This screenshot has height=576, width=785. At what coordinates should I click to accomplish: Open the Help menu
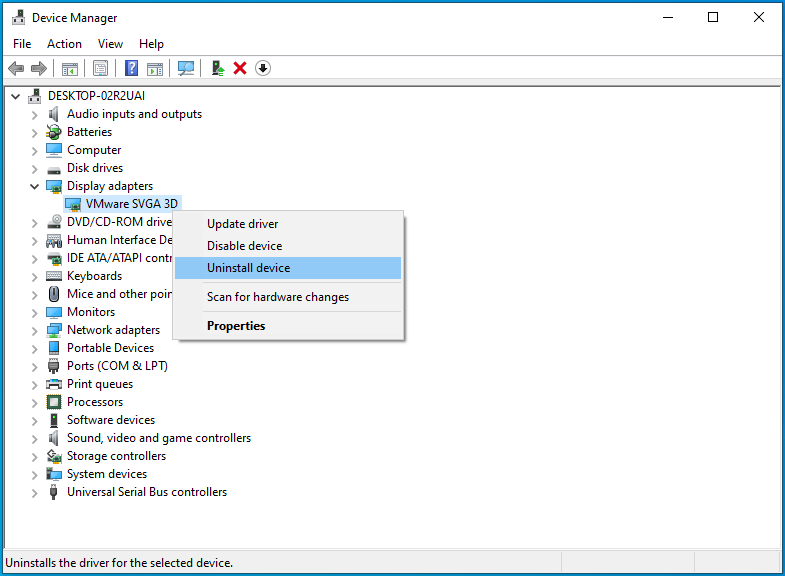[151, 44]
